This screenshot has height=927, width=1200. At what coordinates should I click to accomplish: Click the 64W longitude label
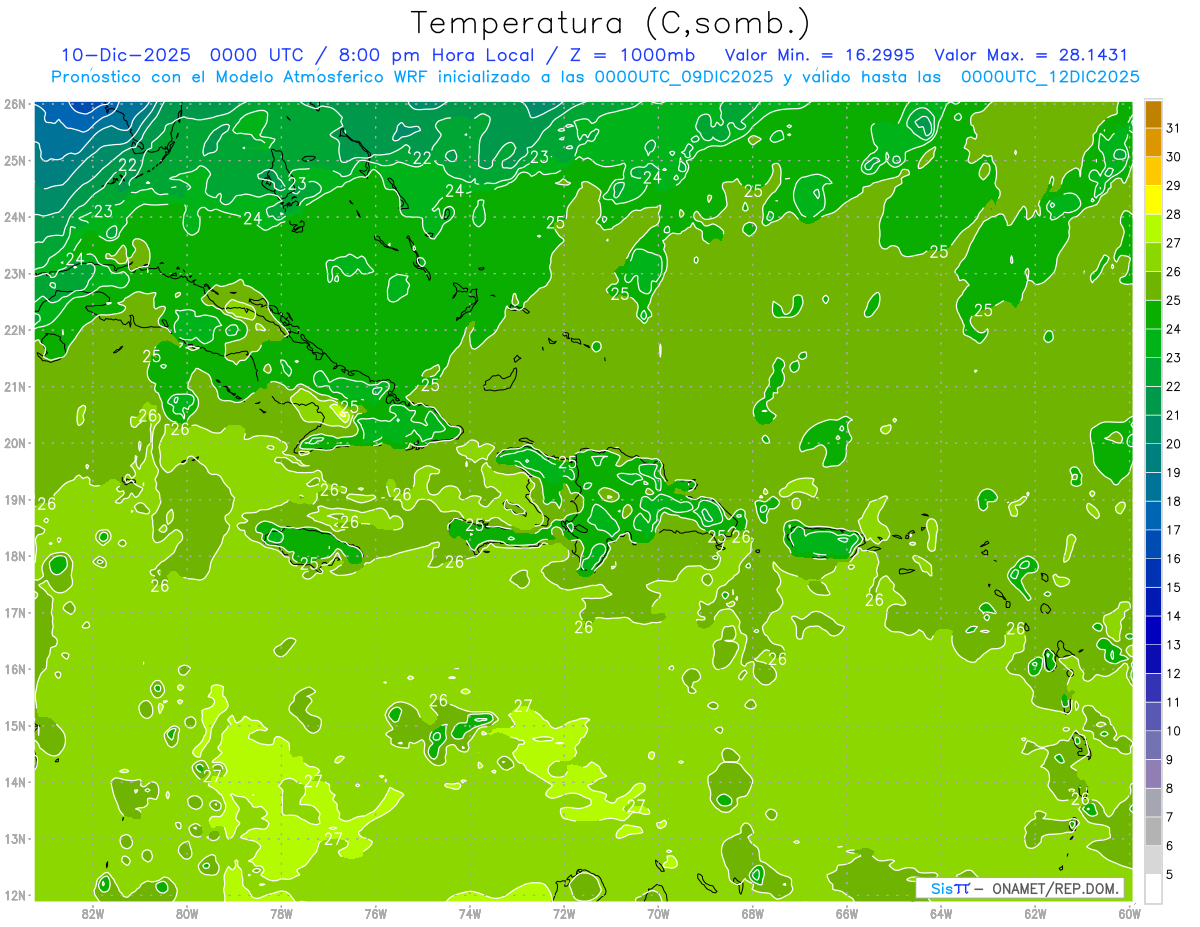point(941,914)
